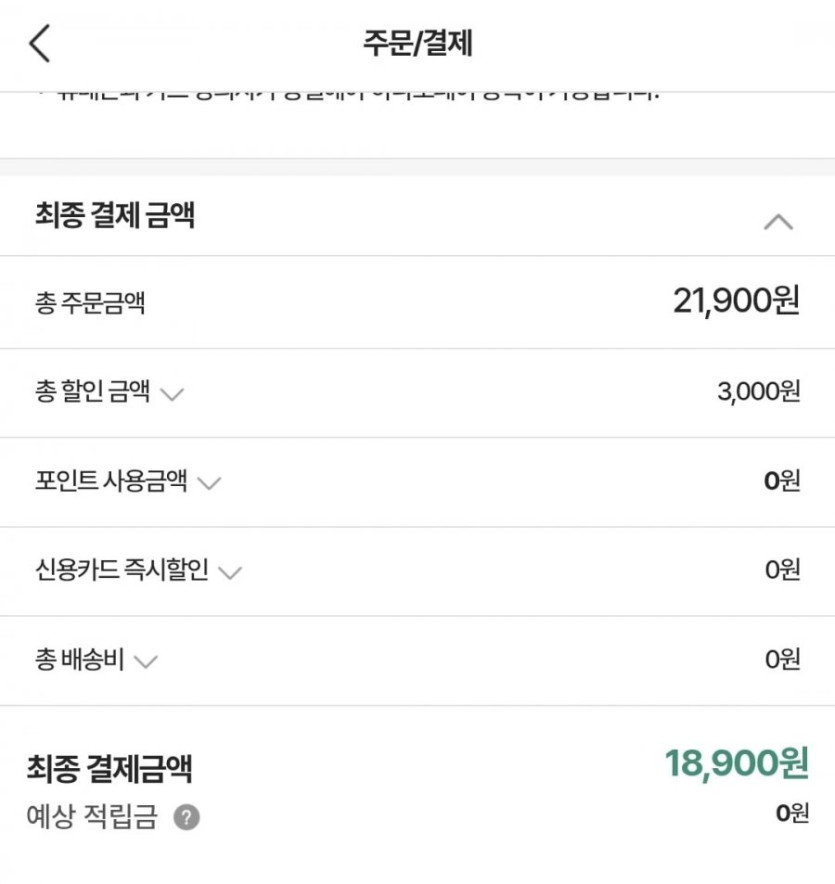
Task: Click the 신용카드 즉시할인 label text
Action: pyautogui.click(x=121, y=571)
